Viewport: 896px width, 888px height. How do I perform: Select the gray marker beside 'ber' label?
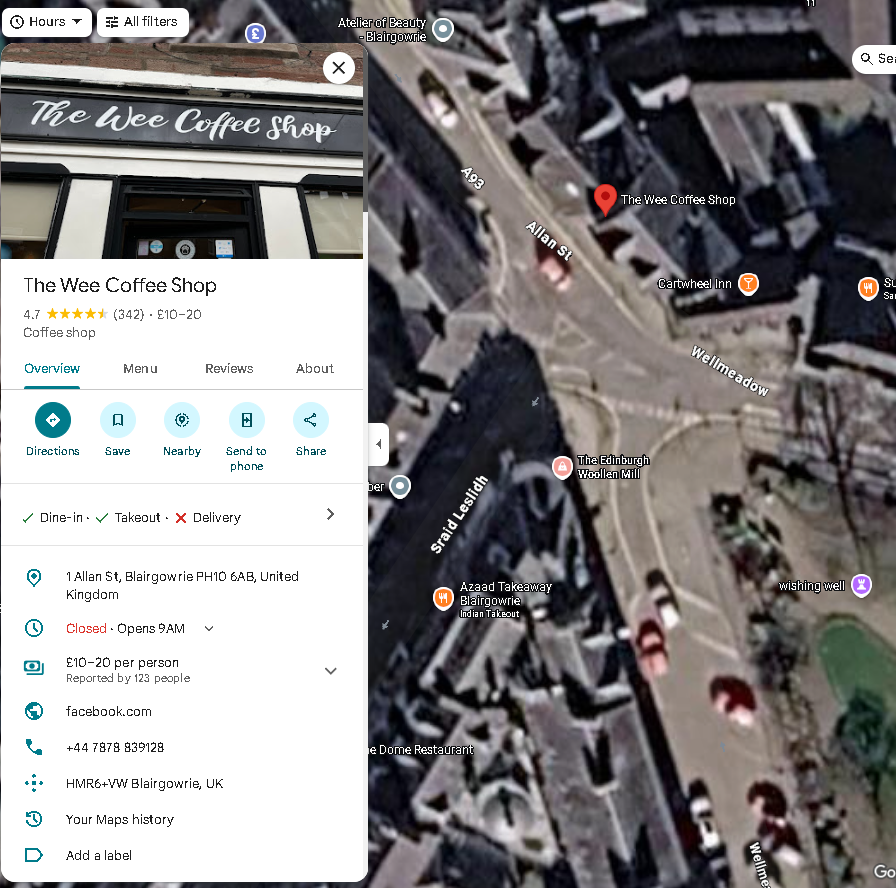[400, 487]
